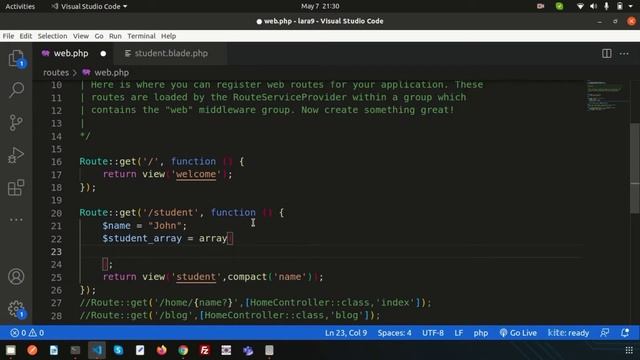Open the Source Control view
The image size is (640, 360).
pos(16,122)
